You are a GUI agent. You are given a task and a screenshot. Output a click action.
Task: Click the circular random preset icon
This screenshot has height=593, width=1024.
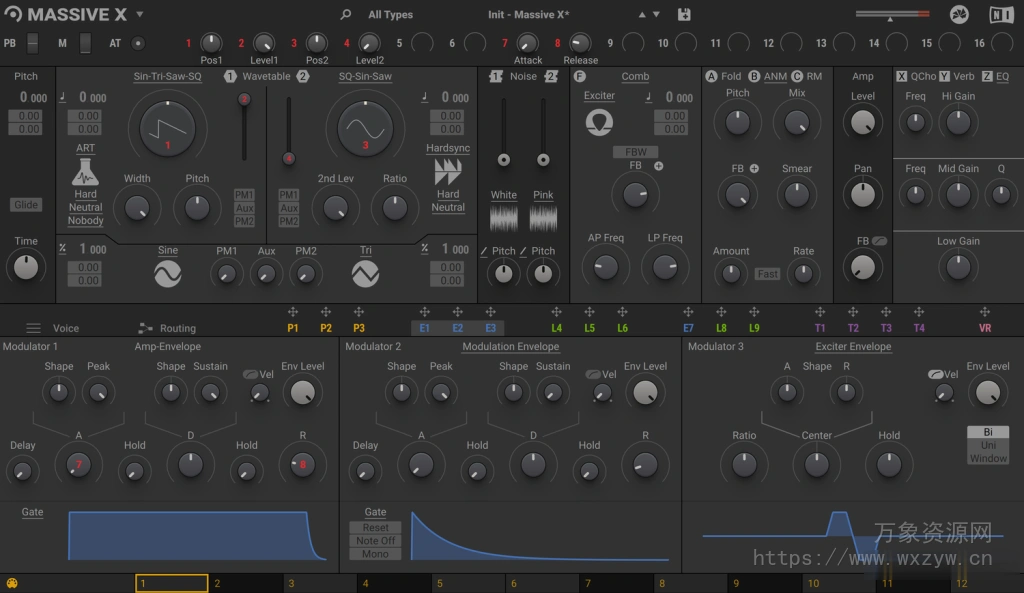click(x=957, y=14)
